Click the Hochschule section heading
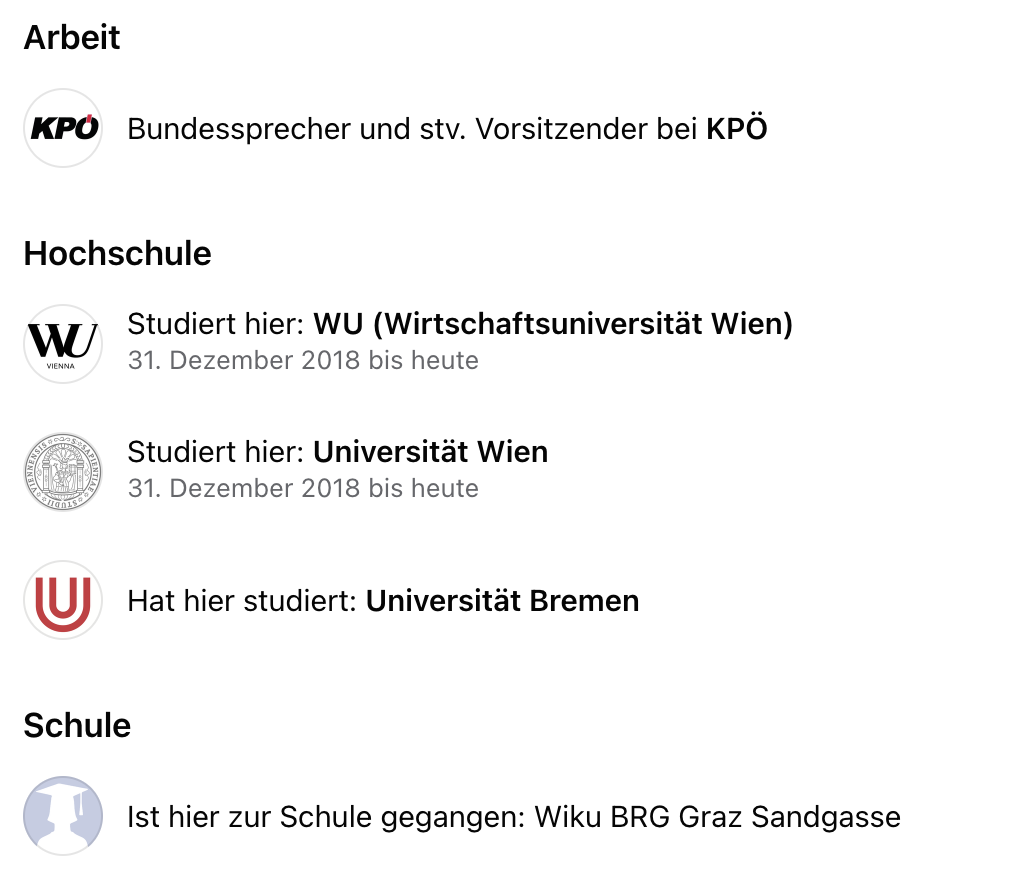This screenshot has height=892, width=1032. [x=117, y=253]
